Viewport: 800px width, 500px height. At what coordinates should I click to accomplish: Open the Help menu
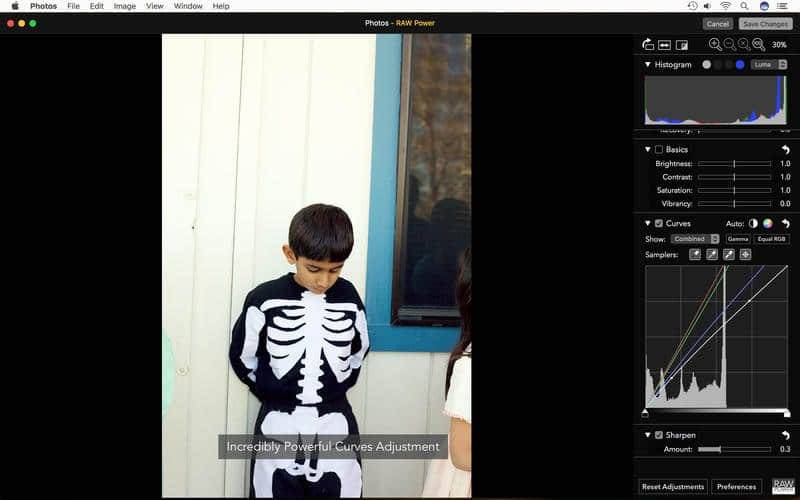(x=221, y=6)
